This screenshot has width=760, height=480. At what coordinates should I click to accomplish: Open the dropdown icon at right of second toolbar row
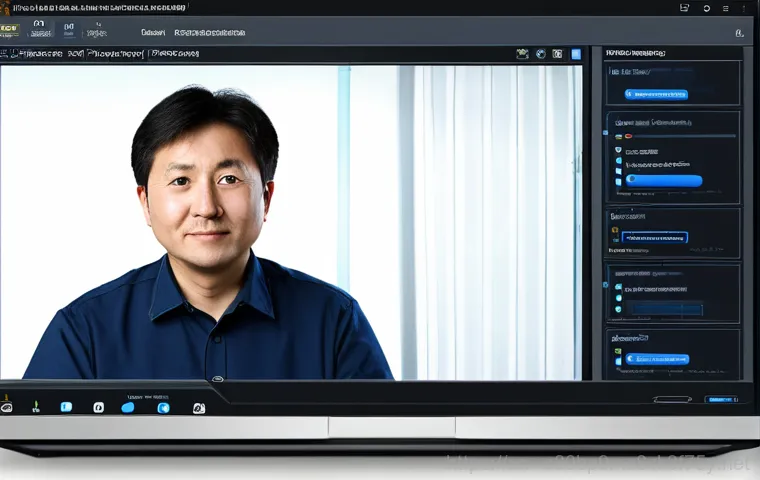739,33
